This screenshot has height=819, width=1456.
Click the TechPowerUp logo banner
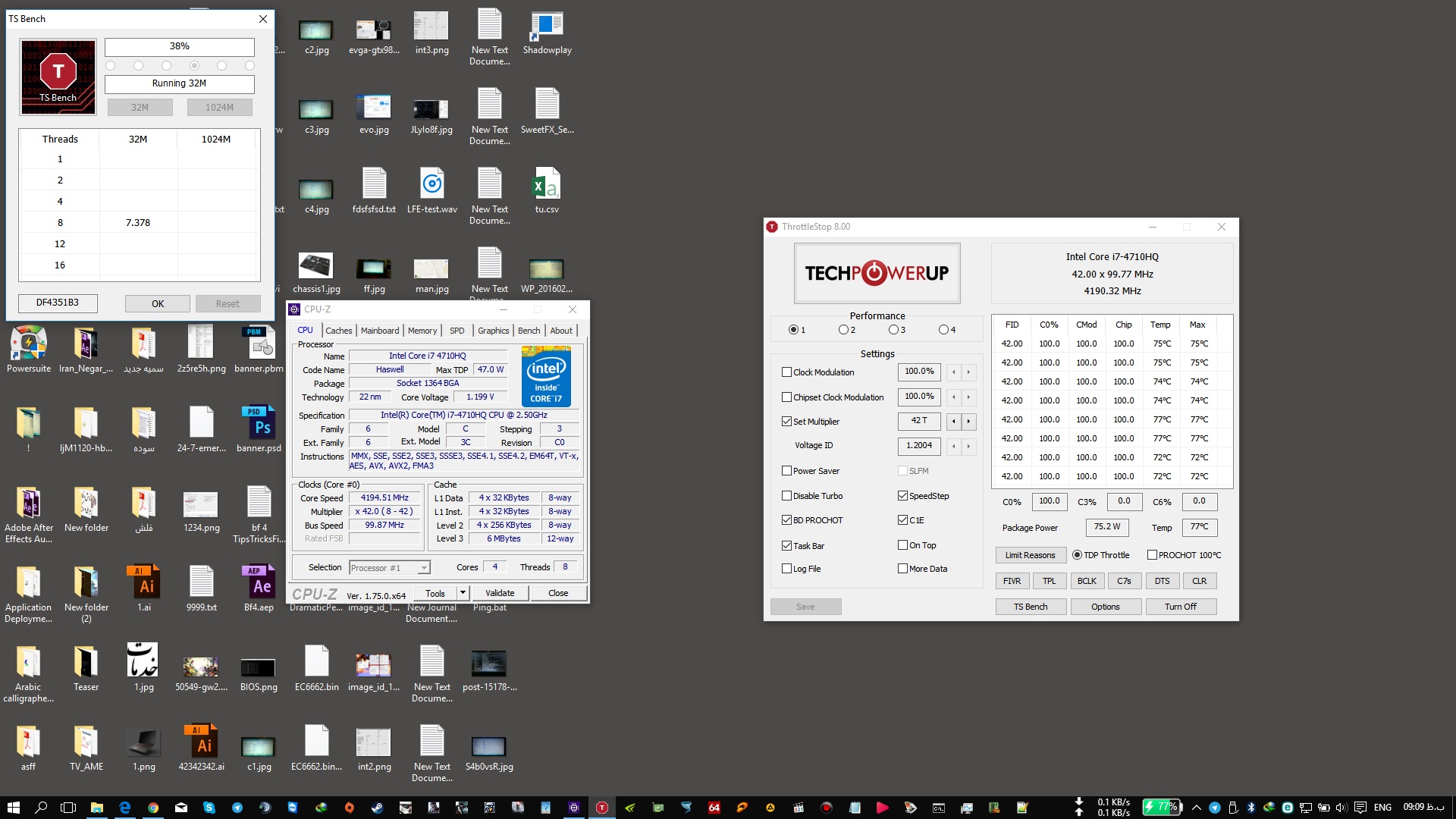[877, 273]
